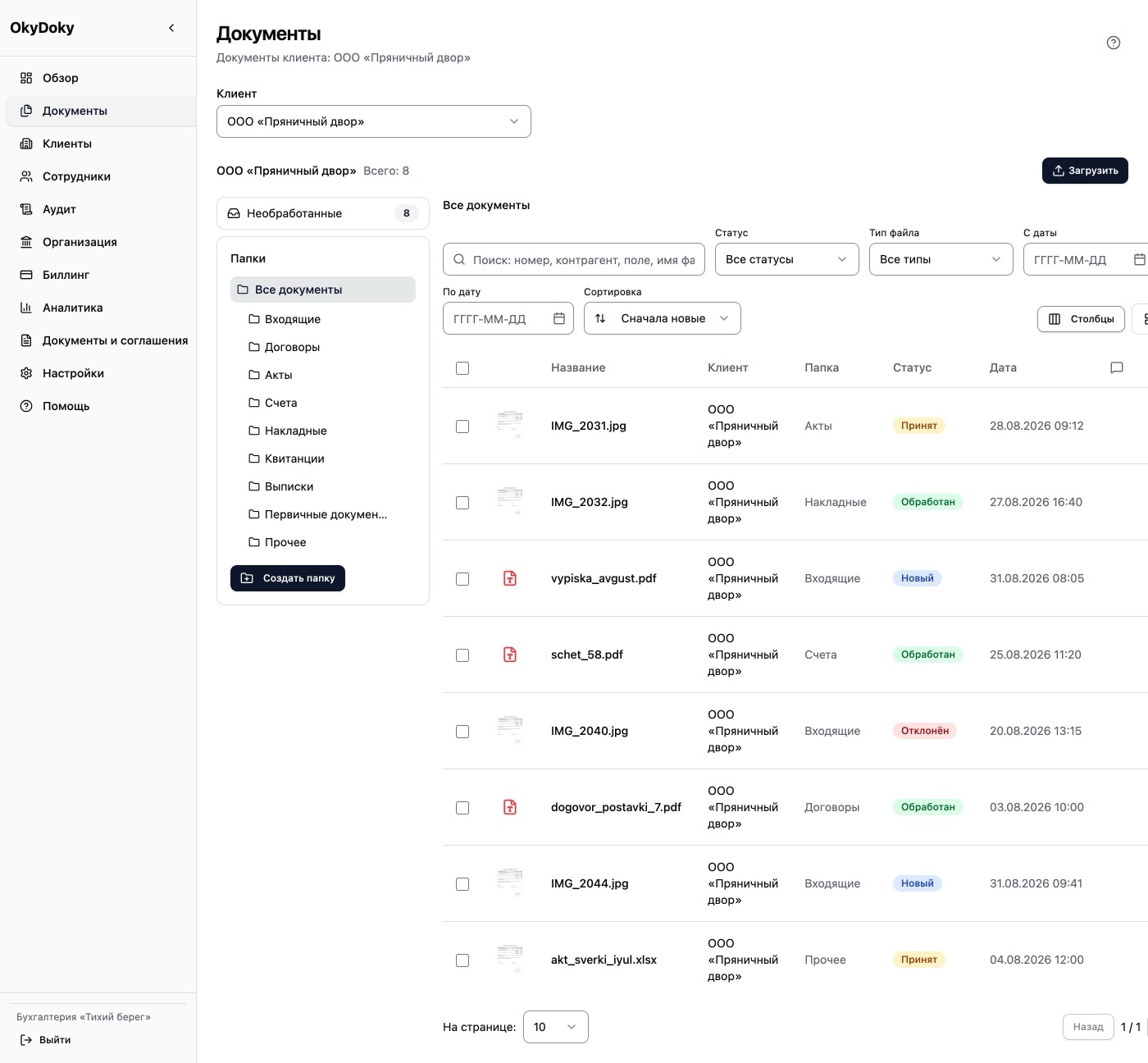Click the calendar icon in По дату field

point(559,318)
